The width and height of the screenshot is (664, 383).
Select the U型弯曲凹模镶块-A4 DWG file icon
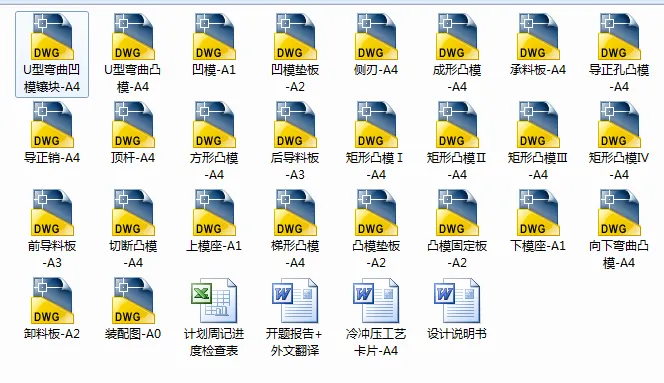pyautogui.click(x=52, y=36)
